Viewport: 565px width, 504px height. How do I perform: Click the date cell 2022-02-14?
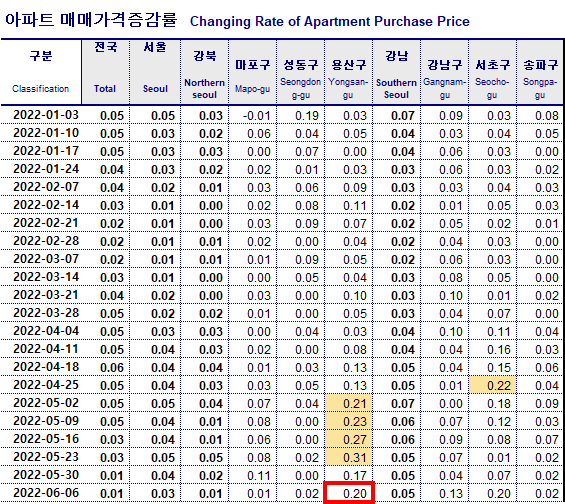pyautogui.click(x=46, y=205)
